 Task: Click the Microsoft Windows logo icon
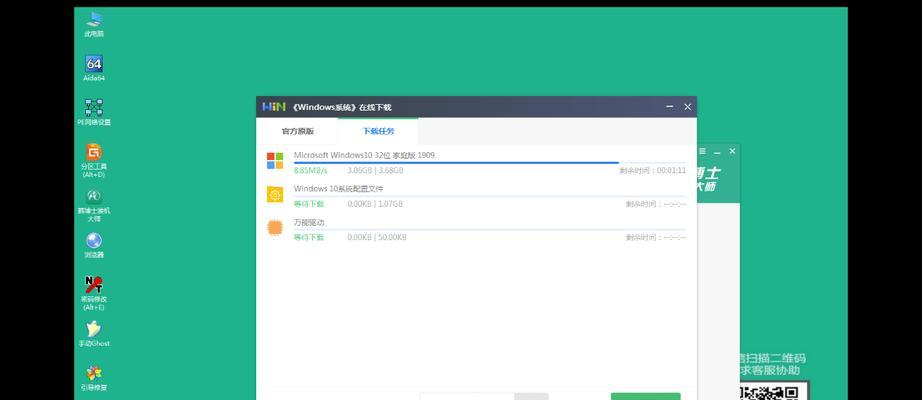(275, 161)
